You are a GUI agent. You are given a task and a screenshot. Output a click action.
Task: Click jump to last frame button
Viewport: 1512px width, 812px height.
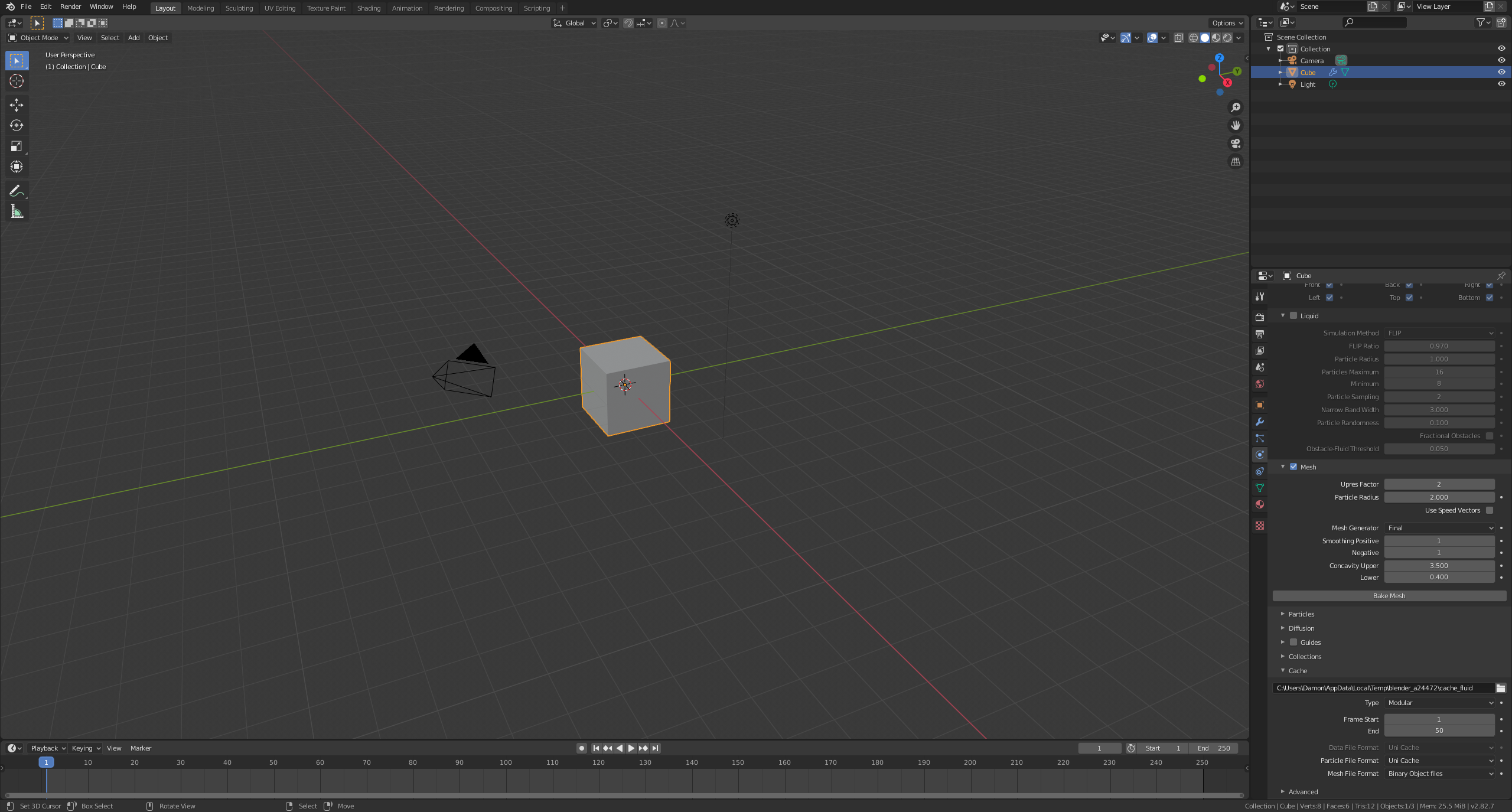pyautogui.click(x=655, y=748)
